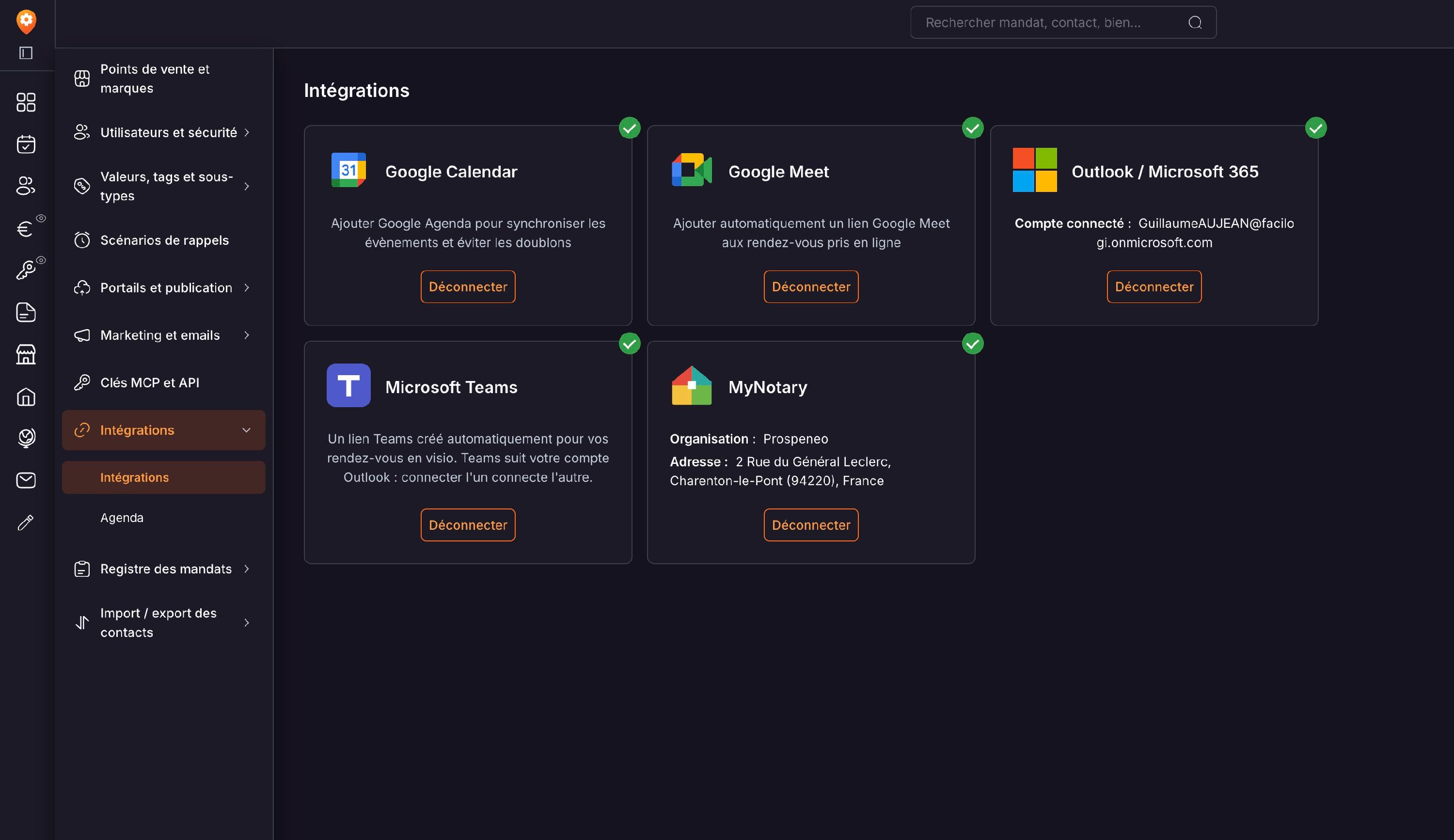This screenshot has height=840, width=1454.
Task: Click Google Calendar green connected checkmark
Action: pyautogui.click(x=629, y=128)
